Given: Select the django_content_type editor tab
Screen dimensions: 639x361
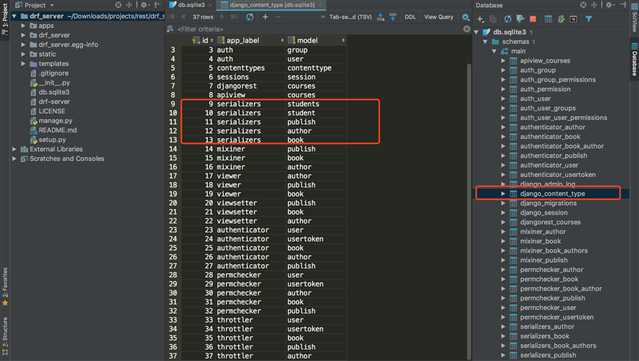Looking at the screenshot, I should pyautogui.click(x=271, y=5).
